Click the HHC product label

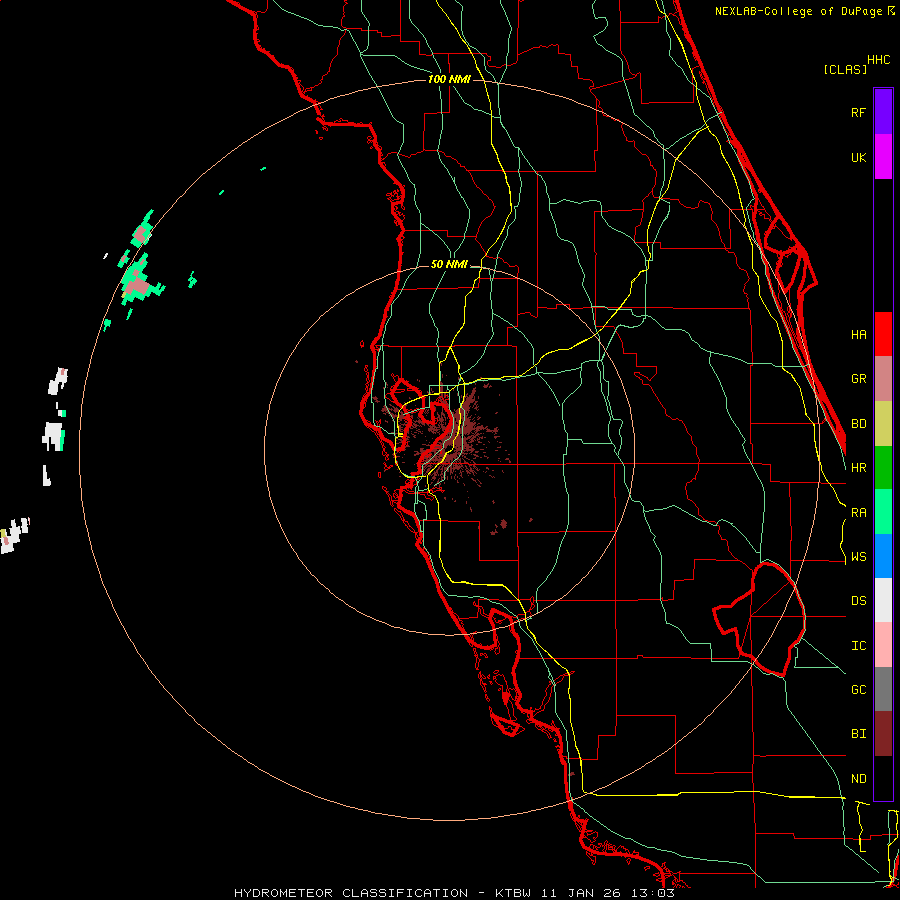878,60
